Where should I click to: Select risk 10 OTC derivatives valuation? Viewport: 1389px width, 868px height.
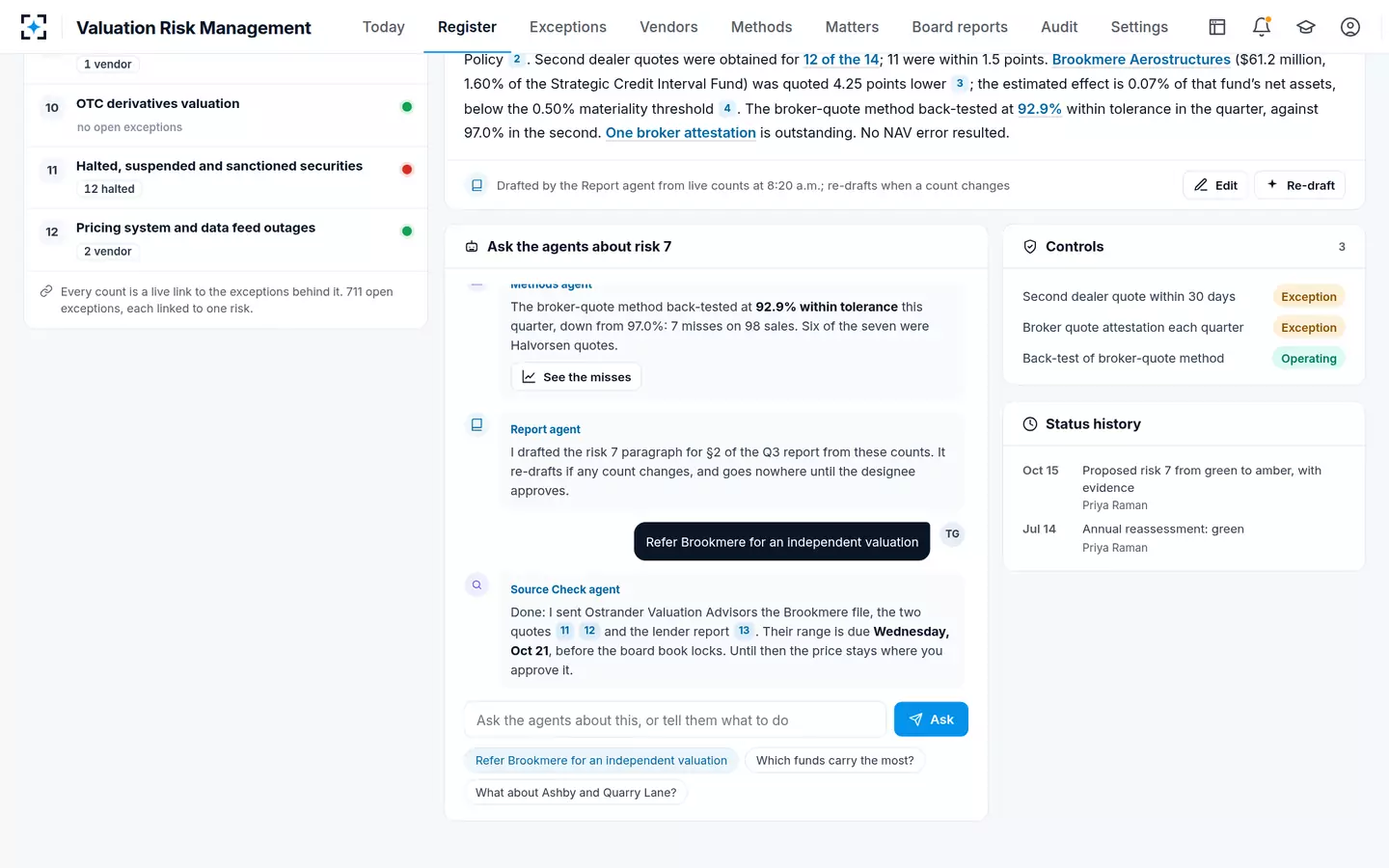226,115
